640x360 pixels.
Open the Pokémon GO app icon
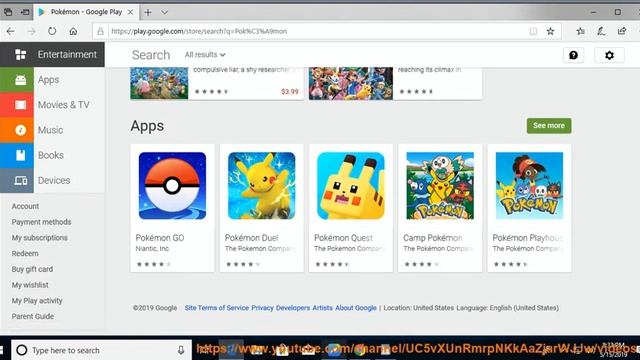[x=172, y=186]
